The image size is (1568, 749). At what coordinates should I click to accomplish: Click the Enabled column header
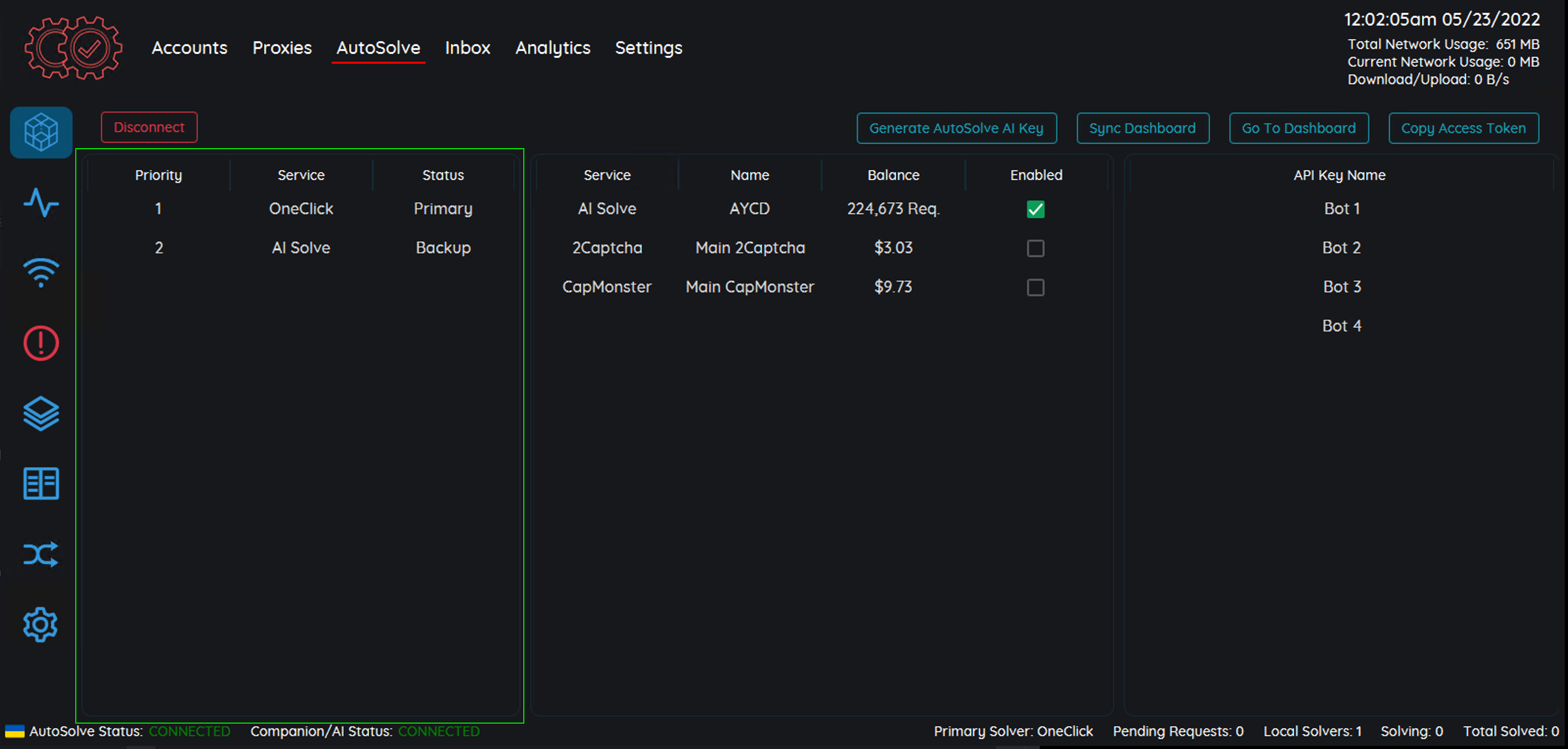pyautogui.click(x=1036, y=175)
